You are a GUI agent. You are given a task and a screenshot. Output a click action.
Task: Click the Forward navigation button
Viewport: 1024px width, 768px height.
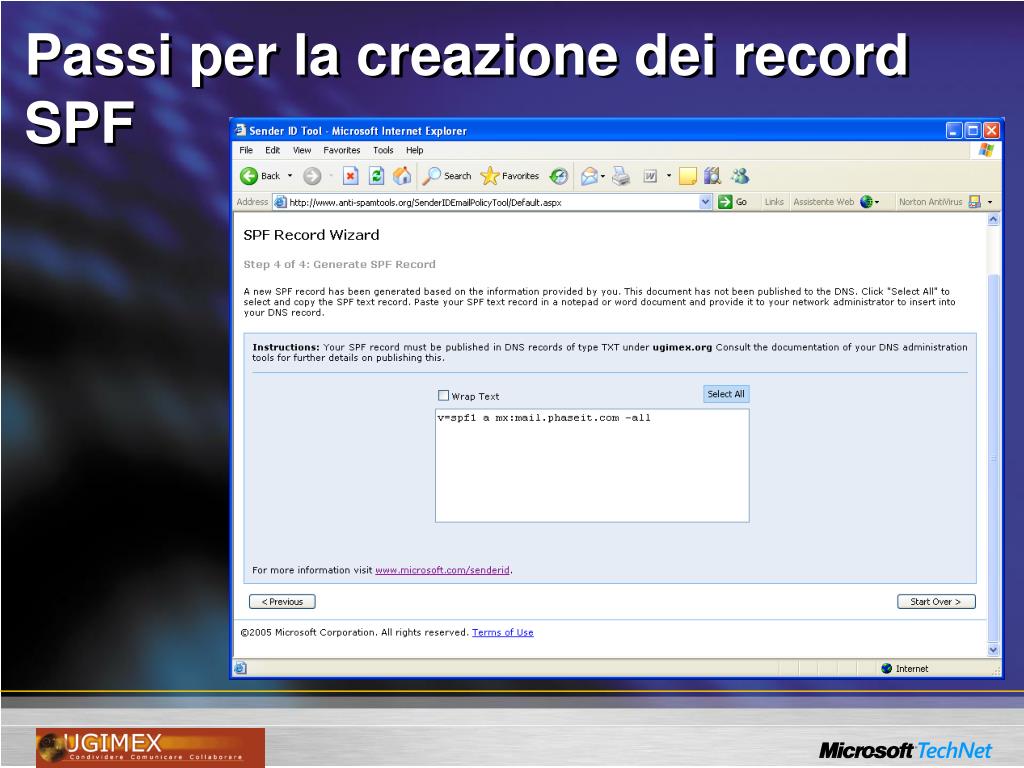tap(312, 176)
